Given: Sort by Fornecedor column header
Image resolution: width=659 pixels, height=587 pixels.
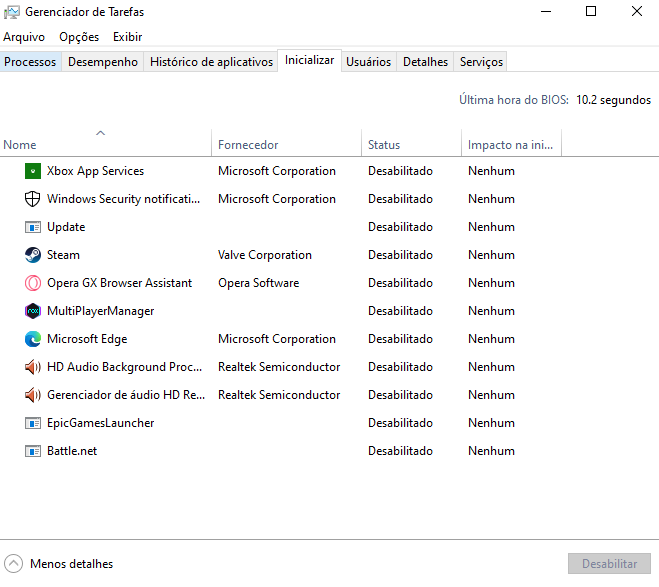Looking at the screenshot, I should tap(248, 145).
